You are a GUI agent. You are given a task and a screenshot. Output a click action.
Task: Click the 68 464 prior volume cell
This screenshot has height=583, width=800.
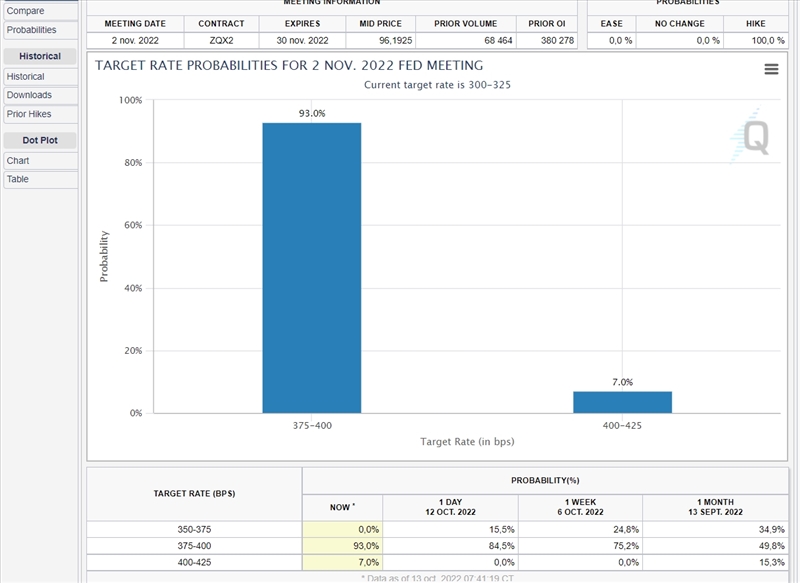coord(466,40)
